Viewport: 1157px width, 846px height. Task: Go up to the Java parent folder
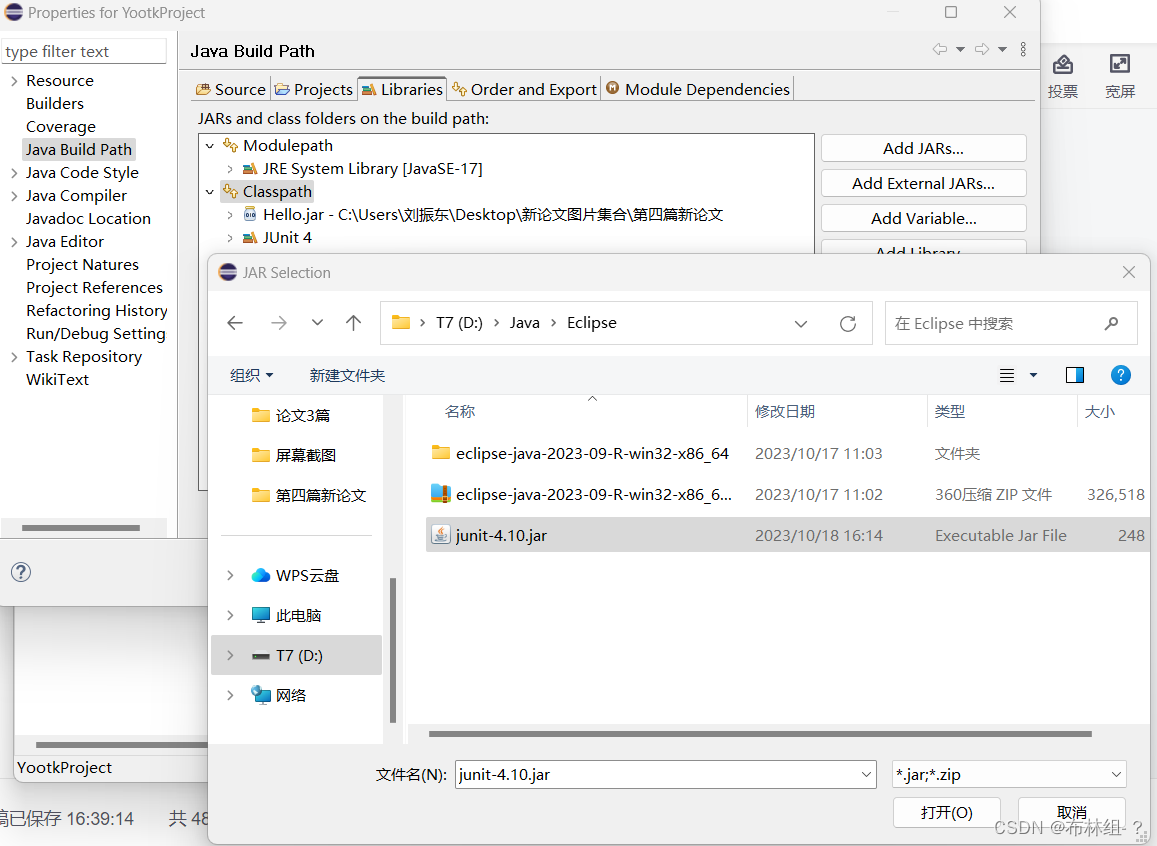pyautogui.click(x=353, y=323)
